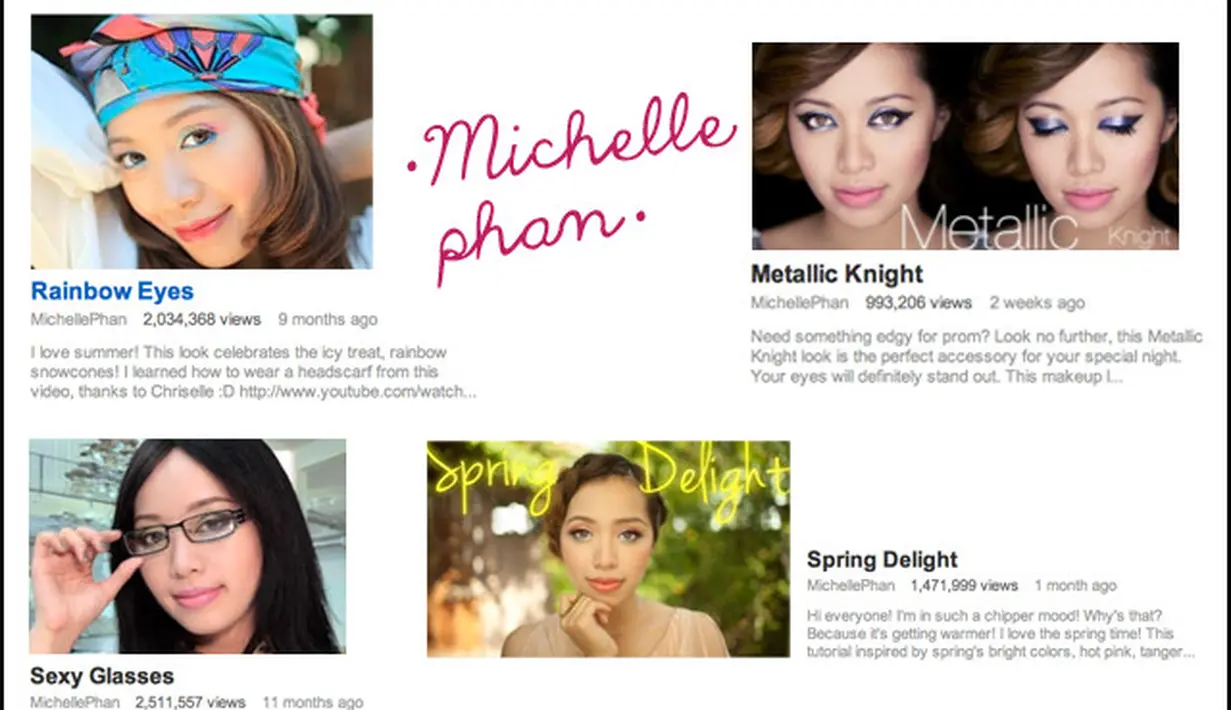
Task: Click the Metallic Knight description text
Action: (976, 357)
